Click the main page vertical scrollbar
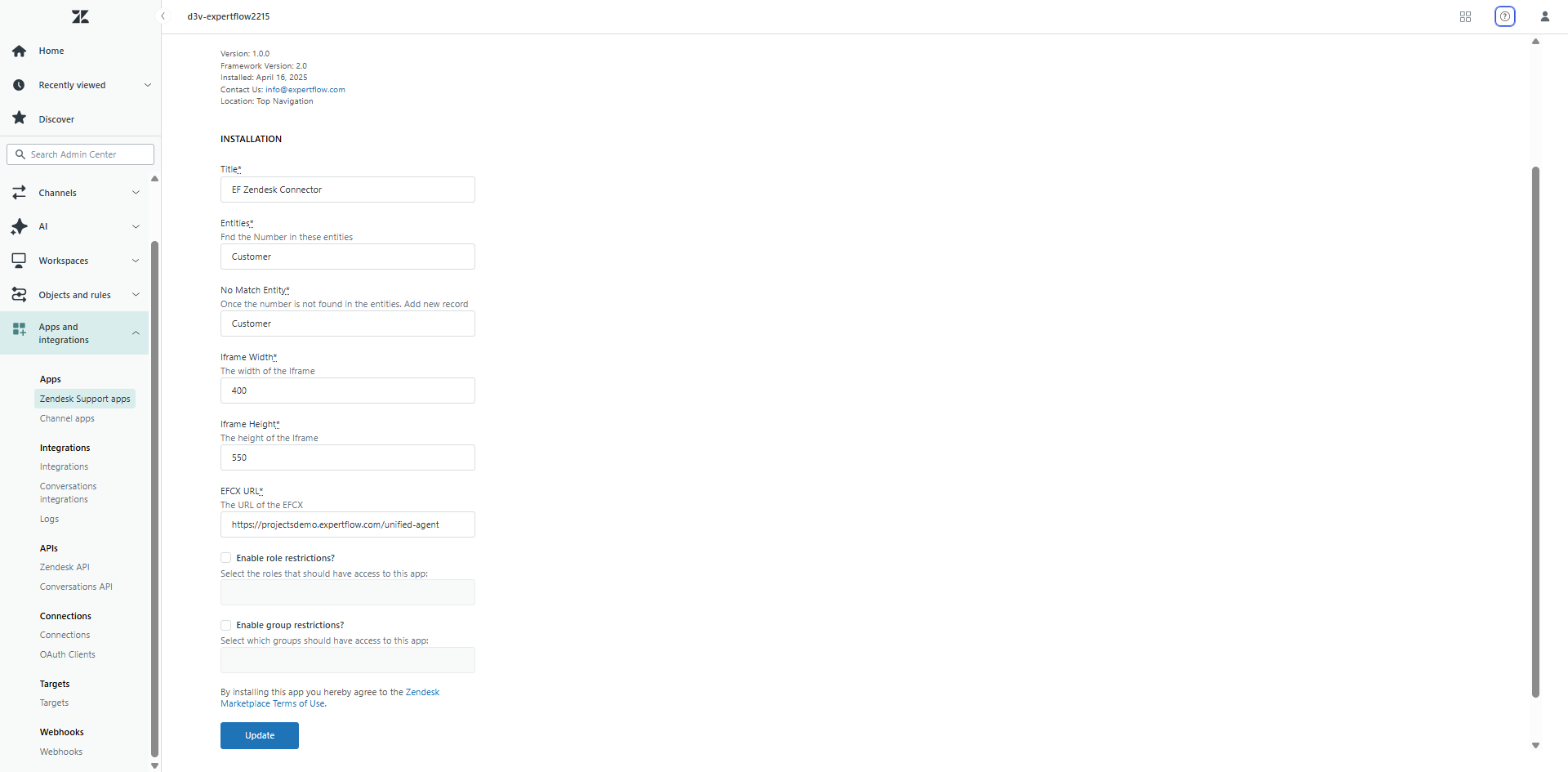 pyautogui.click(x=1535, y=431)
